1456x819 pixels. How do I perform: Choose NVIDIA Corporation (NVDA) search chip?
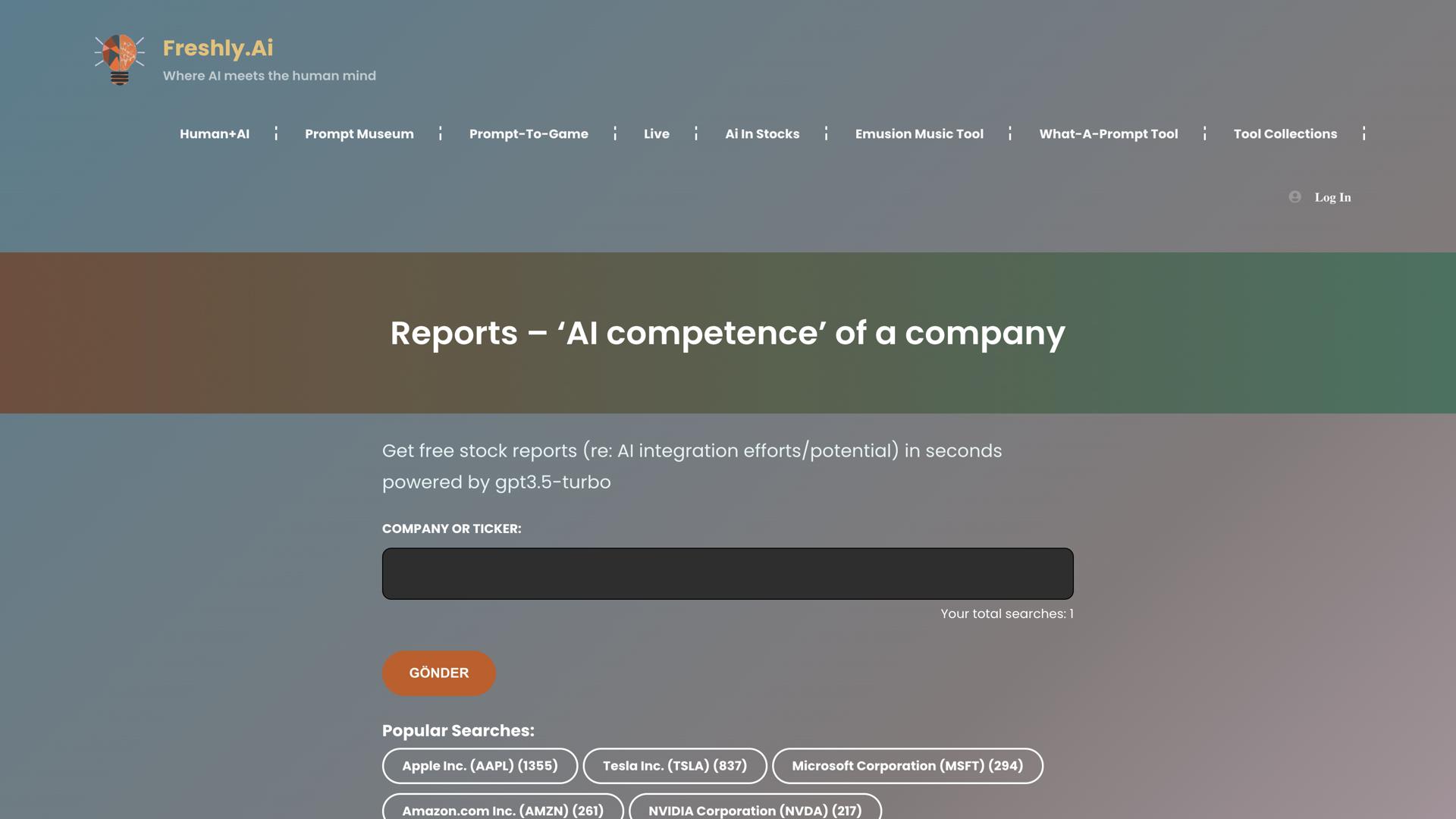(755, 808)
